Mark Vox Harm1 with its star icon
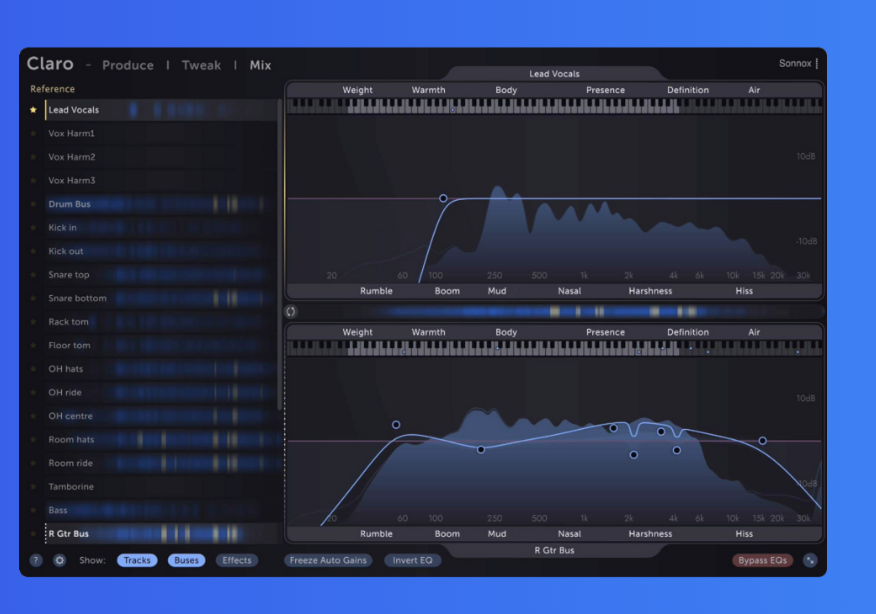 [x=33, y=134]
